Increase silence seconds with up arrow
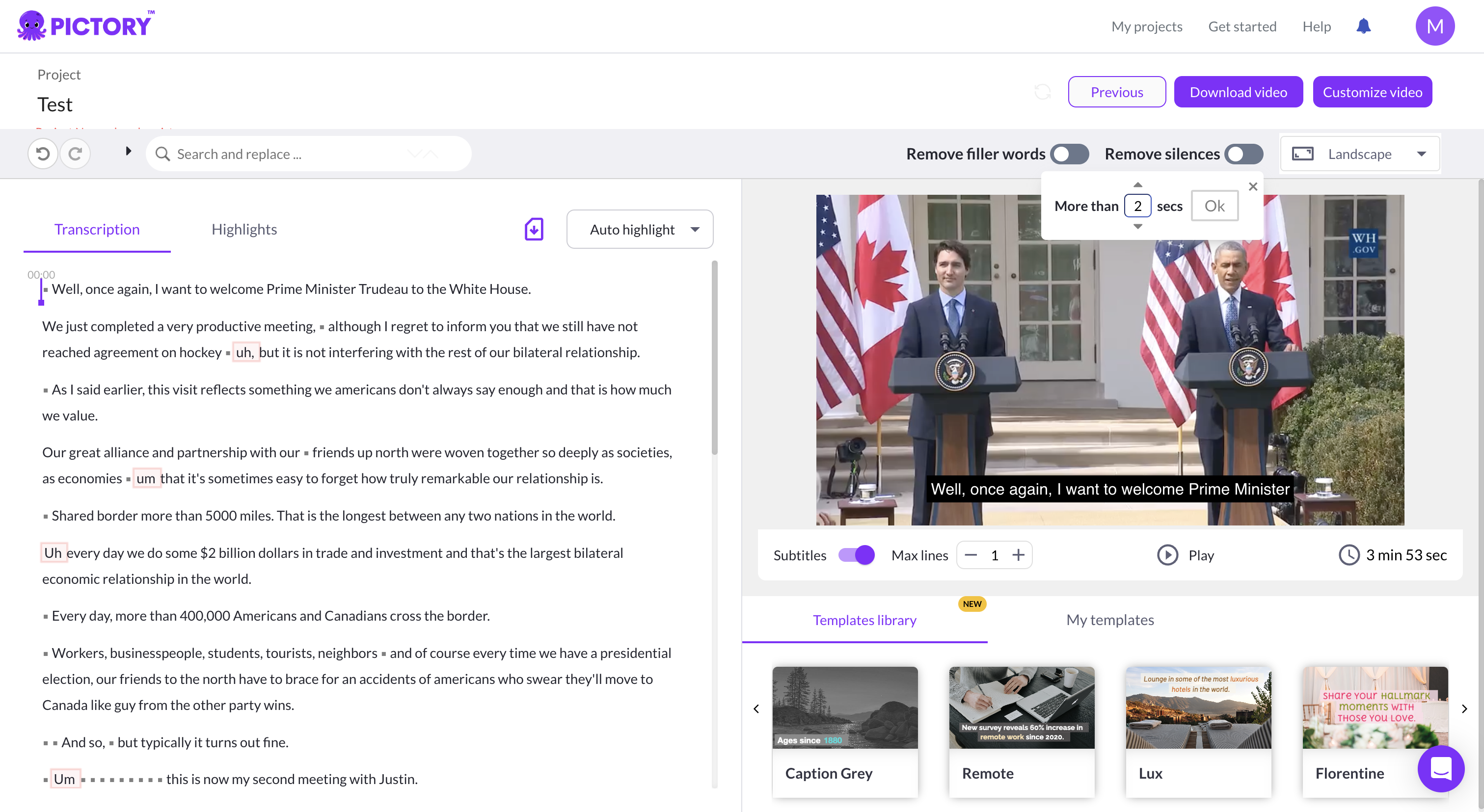Screen dimensions: 1484x812 (1137, 185)
